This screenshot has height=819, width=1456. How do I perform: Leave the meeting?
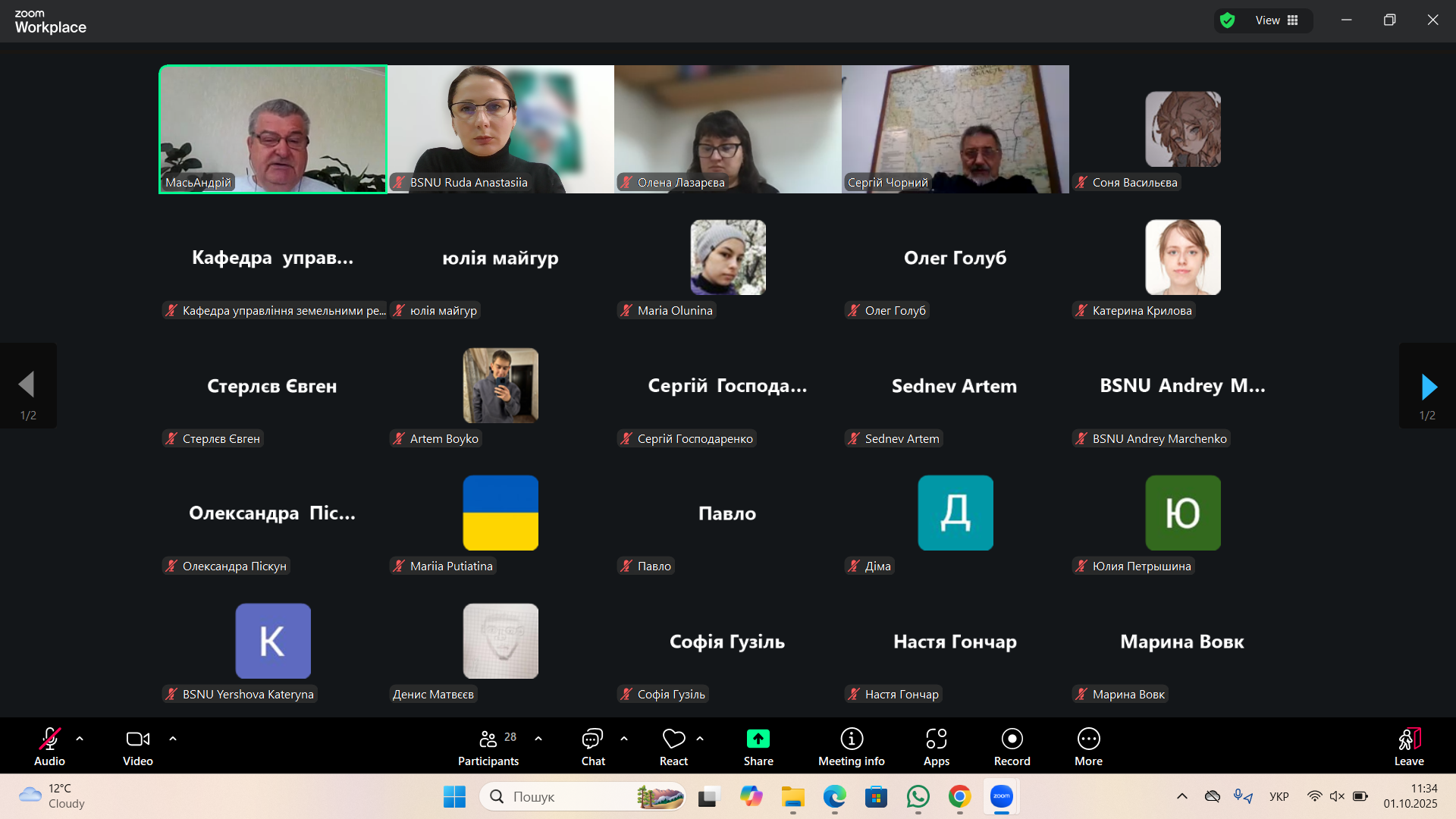point(1408,747)
